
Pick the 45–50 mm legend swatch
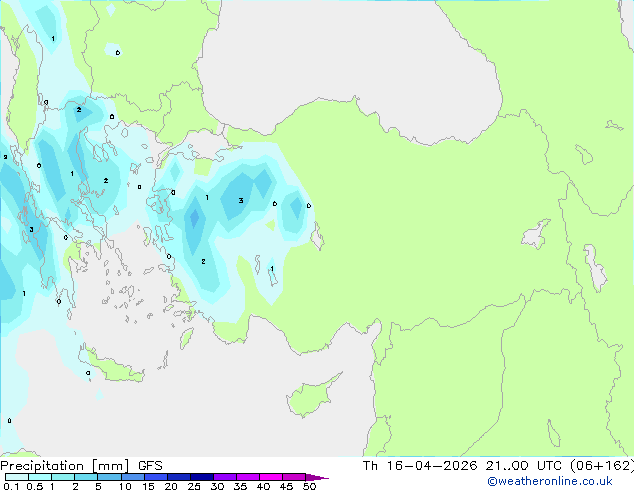[x=294, y=477]
